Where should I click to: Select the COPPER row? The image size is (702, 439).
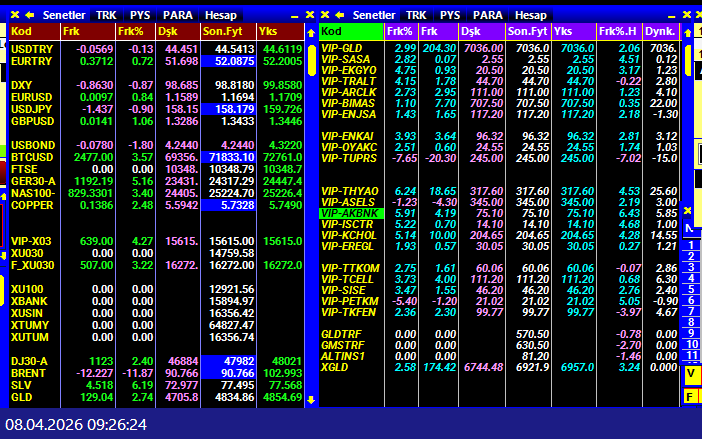point(157,205)
